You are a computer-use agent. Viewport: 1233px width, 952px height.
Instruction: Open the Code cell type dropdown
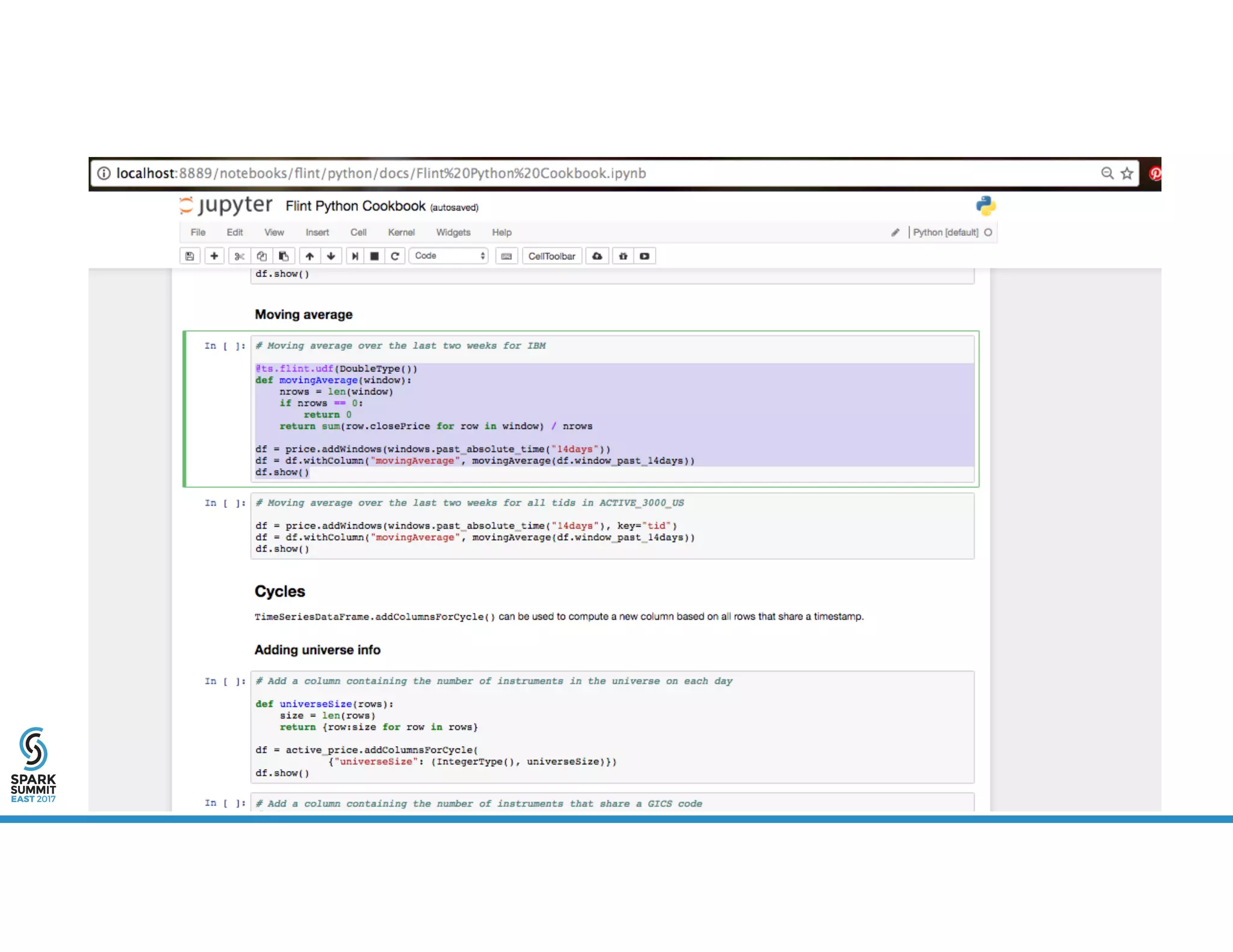449,256
